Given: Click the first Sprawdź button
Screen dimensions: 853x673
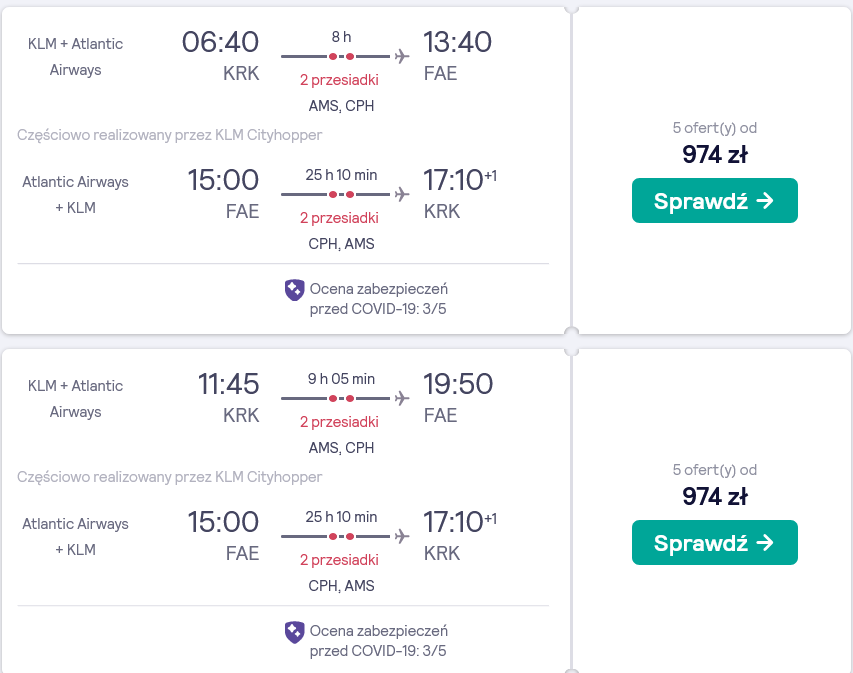Looking at the screenshot, I should pyautogui.click(x=714, y=200).
